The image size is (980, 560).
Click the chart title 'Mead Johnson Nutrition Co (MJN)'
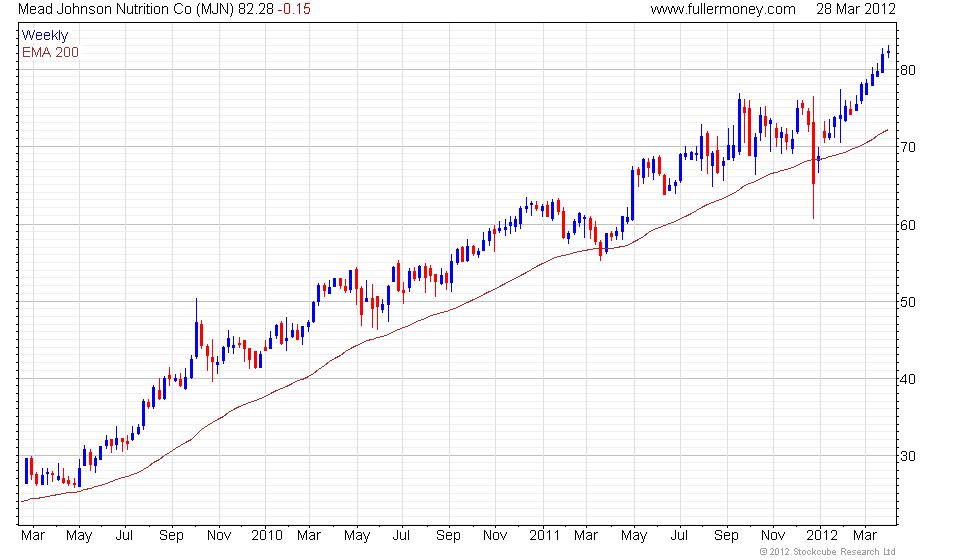[x=126, y=9]
